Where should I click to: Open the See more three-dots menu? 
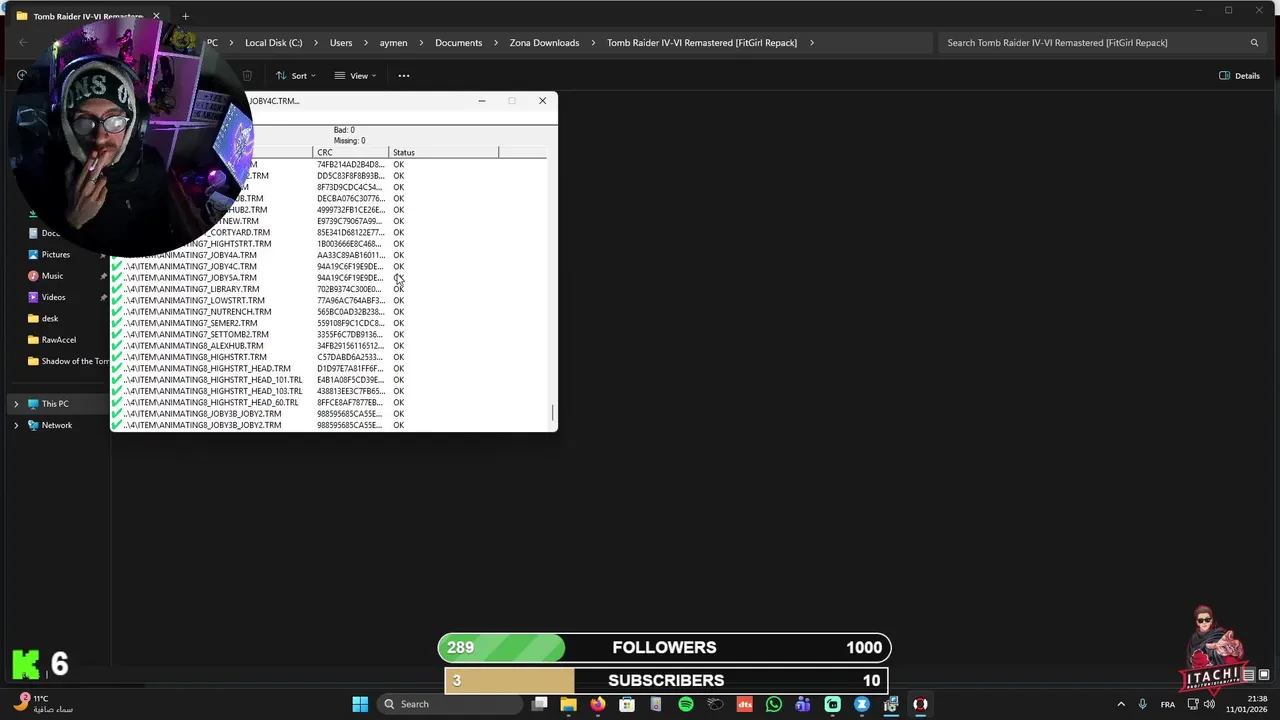404,76
